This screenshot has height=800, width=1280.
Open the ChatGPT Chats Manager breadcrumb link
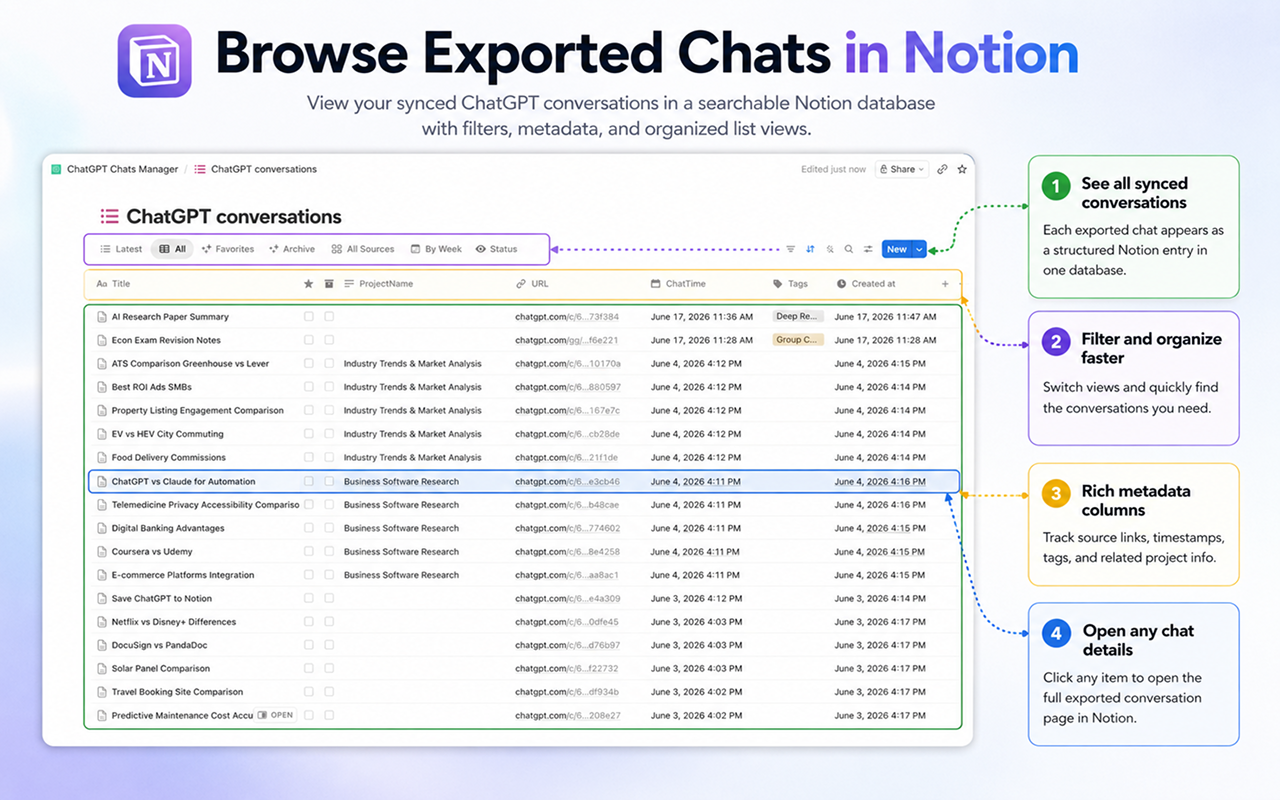(122, 170)
